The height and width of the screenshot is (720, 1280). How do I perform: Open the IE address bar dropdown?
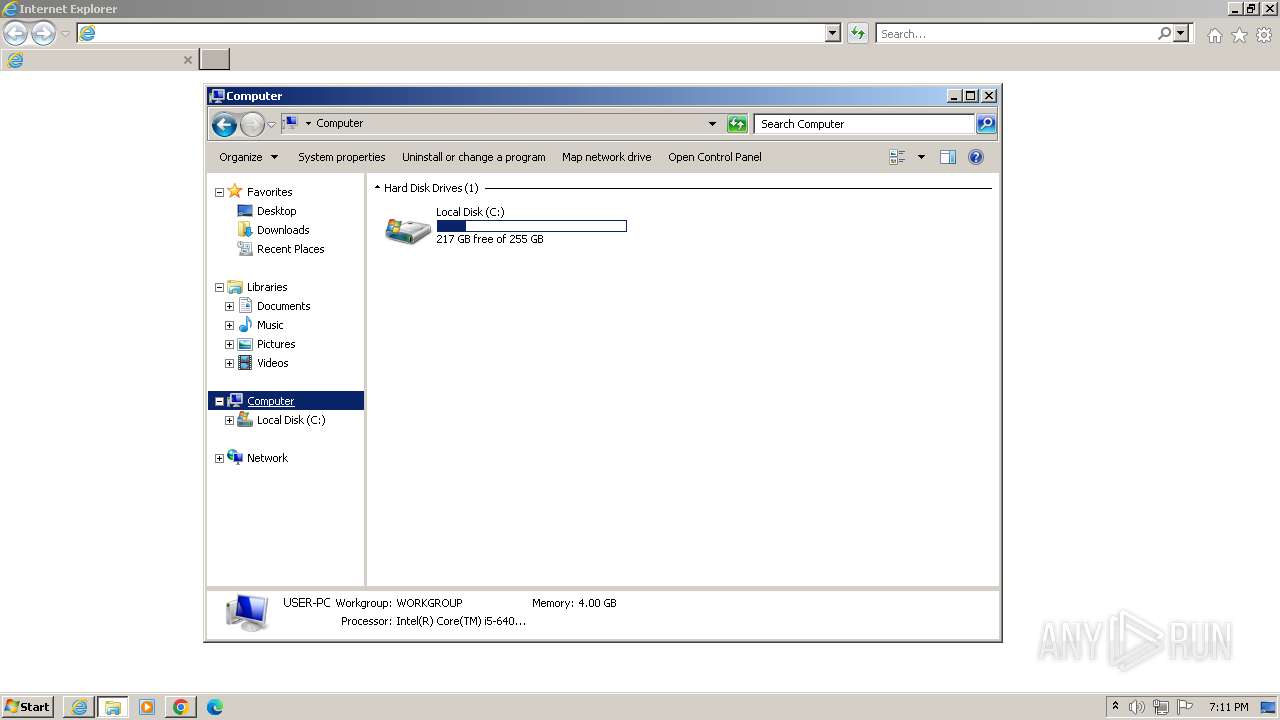(x=833, y=33)
